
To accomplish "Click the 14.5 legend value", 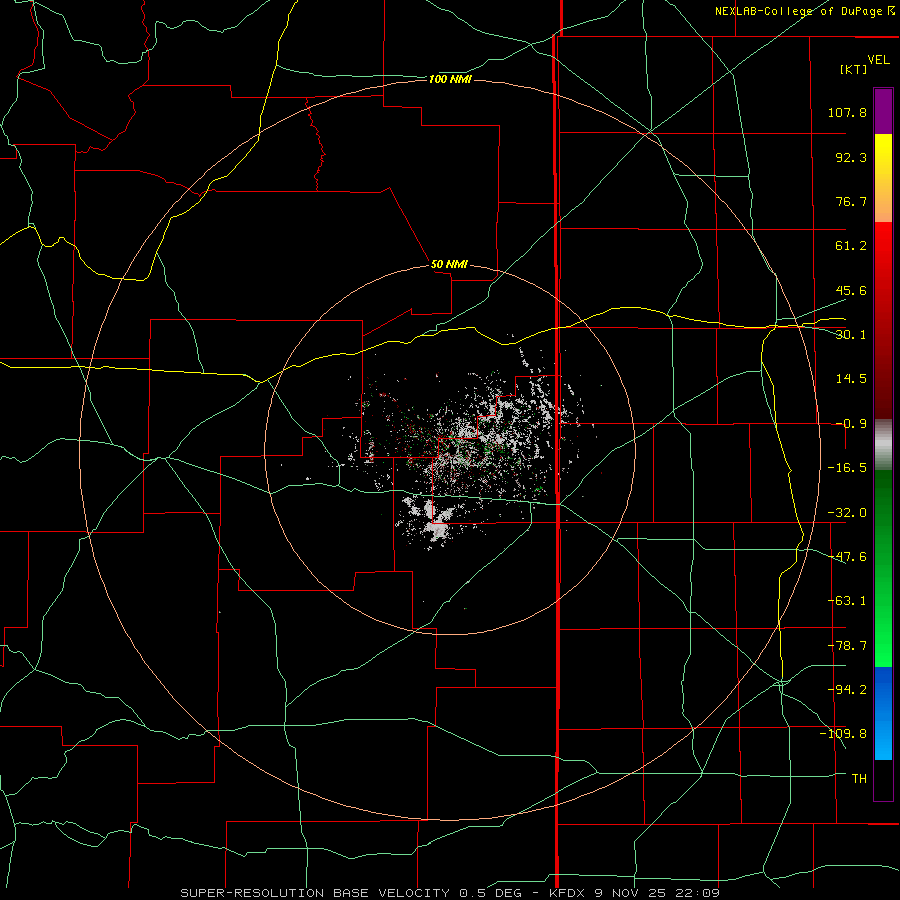I will [x=851, y=379].
